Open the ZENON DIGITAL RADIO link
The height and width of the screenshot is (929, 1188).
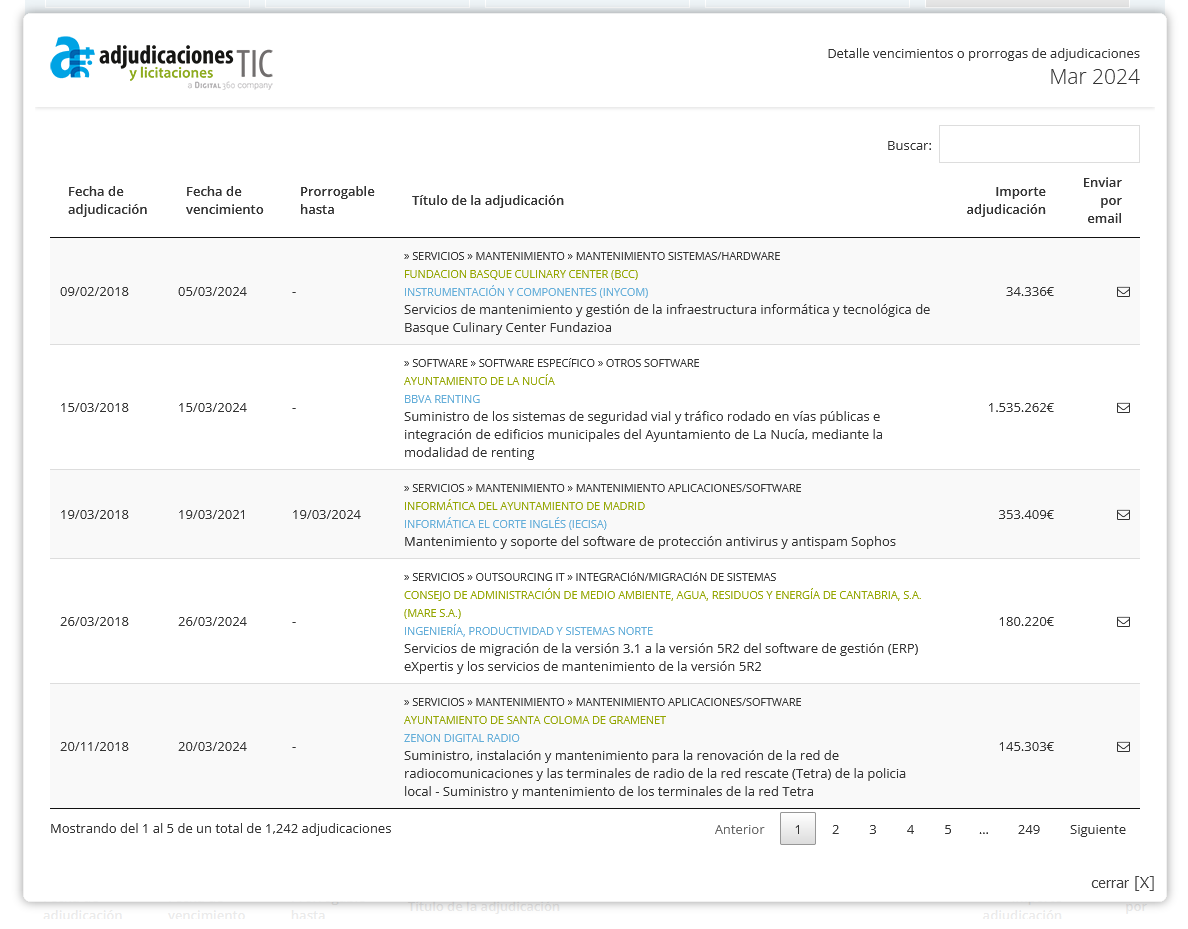tap(461, 738)
